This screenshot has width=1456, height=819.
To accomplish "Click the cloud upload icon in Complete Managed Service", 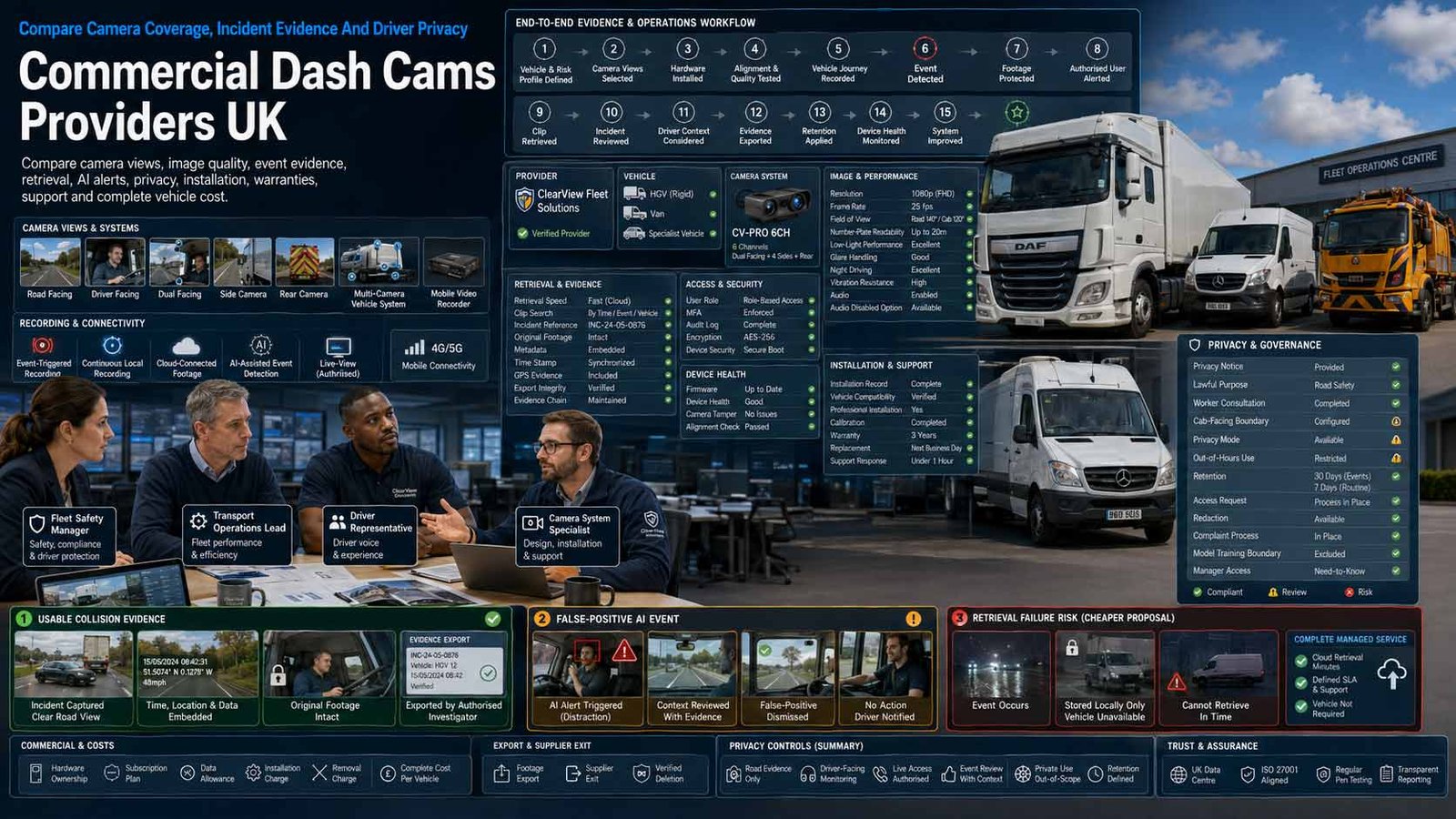I will click(x=1392, y=674).
